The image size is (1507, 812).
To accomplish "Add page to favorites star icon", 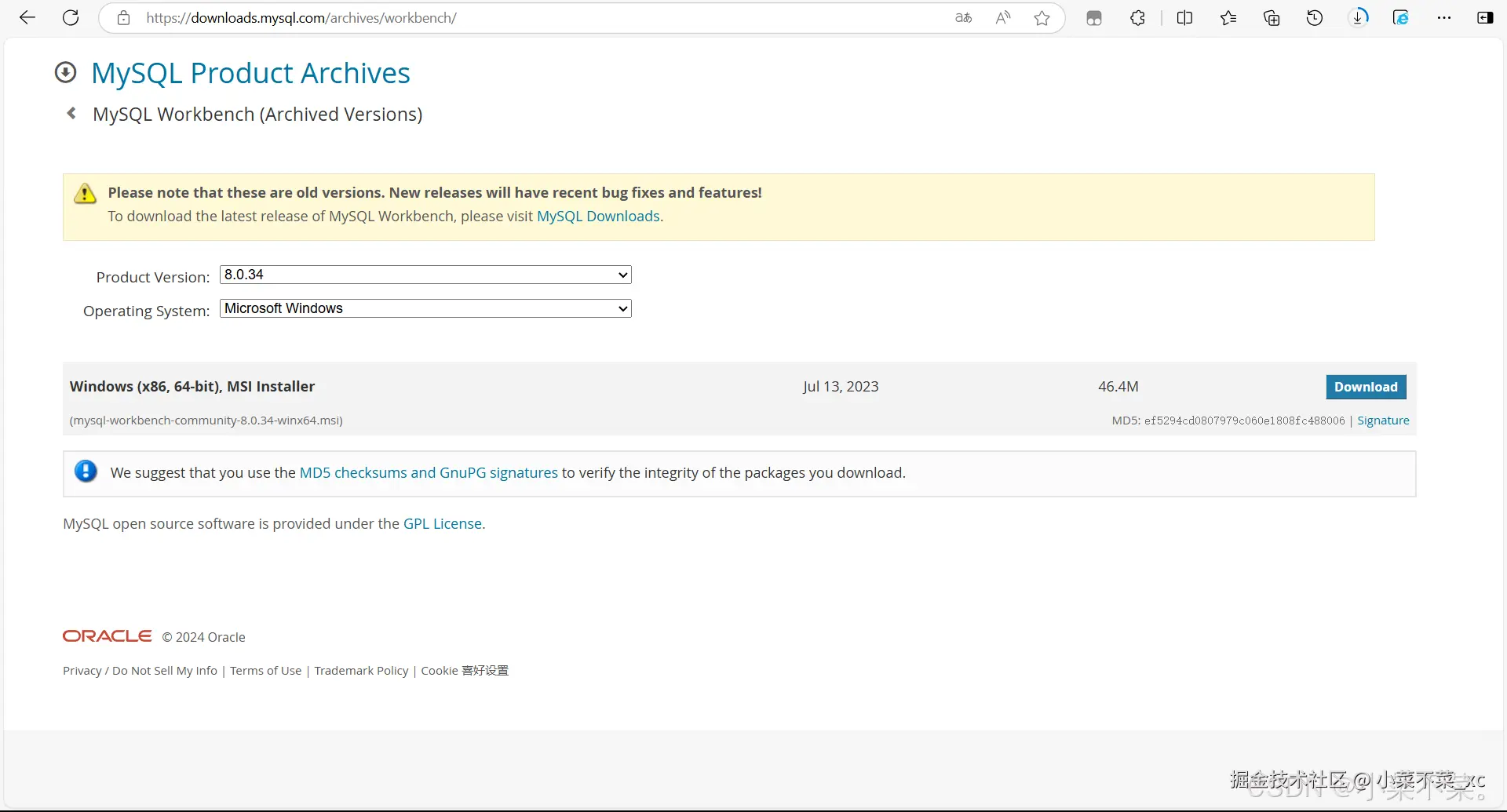I will click(1042, 18).
